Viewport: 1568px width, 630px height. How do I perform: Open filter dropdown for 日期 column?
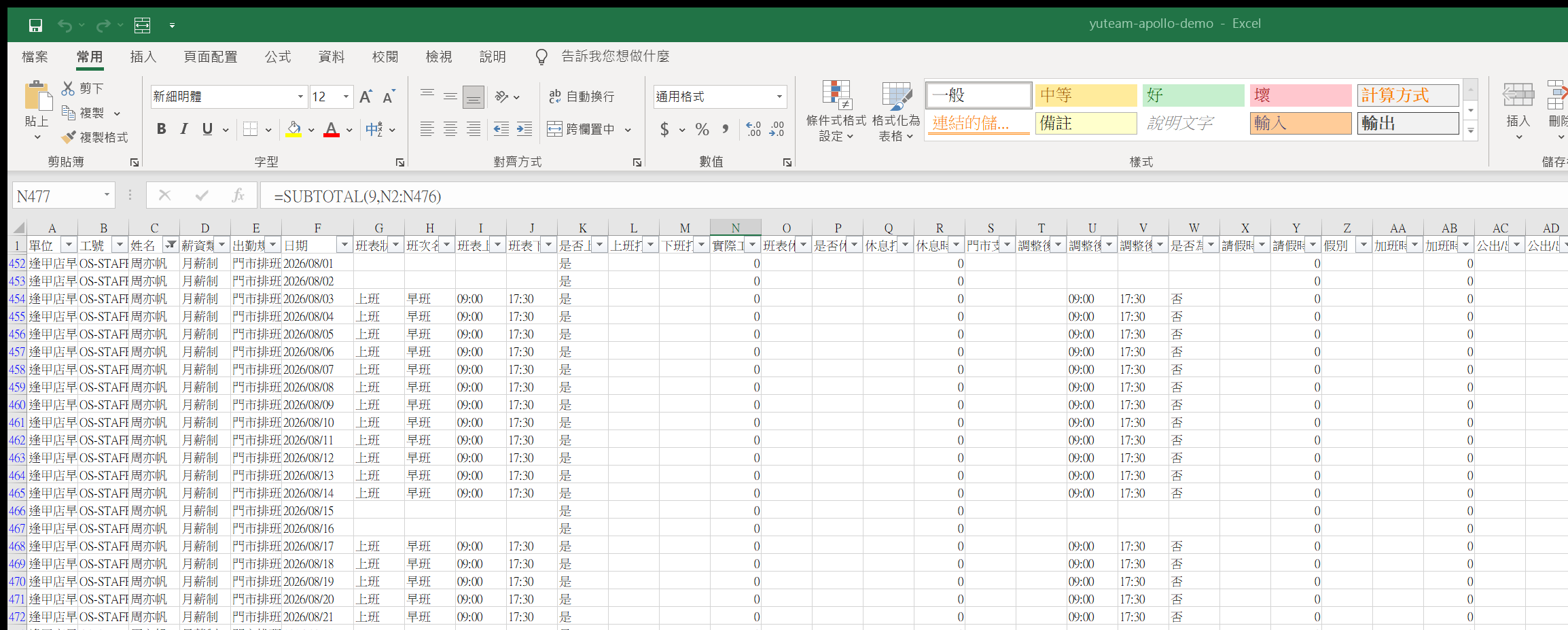coord(344,245)
